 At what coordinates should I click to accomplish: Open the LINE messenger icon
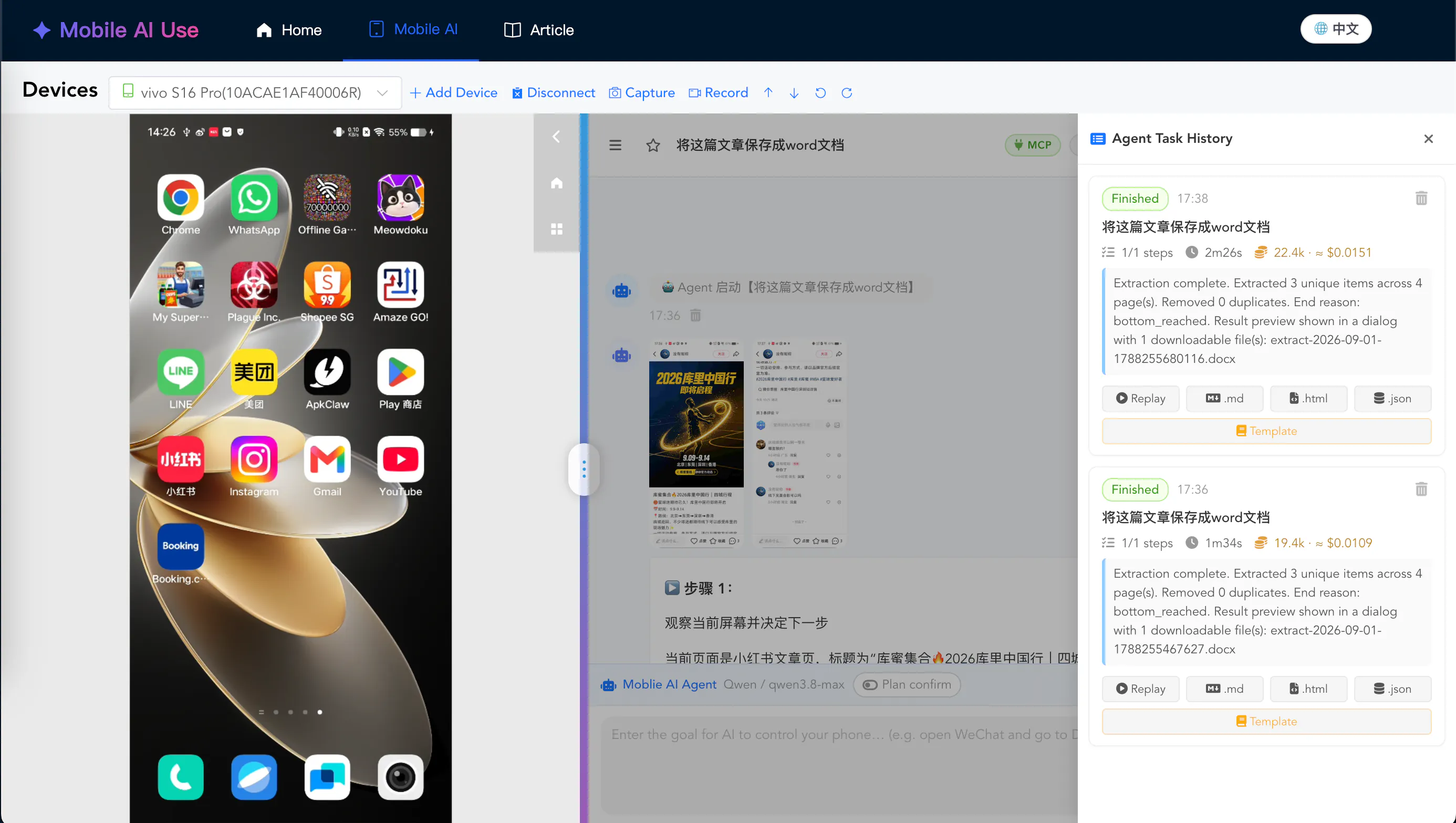click(x=180, y=372)
